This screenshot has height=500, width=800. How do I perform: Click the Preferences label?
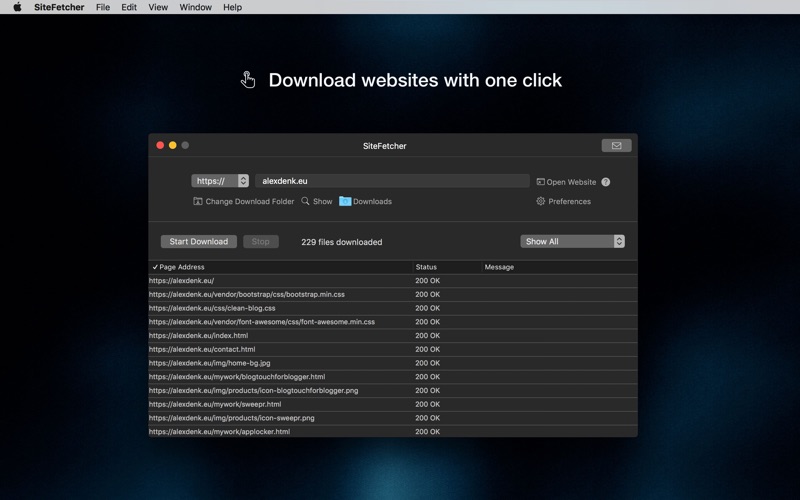tap(569, 202)
